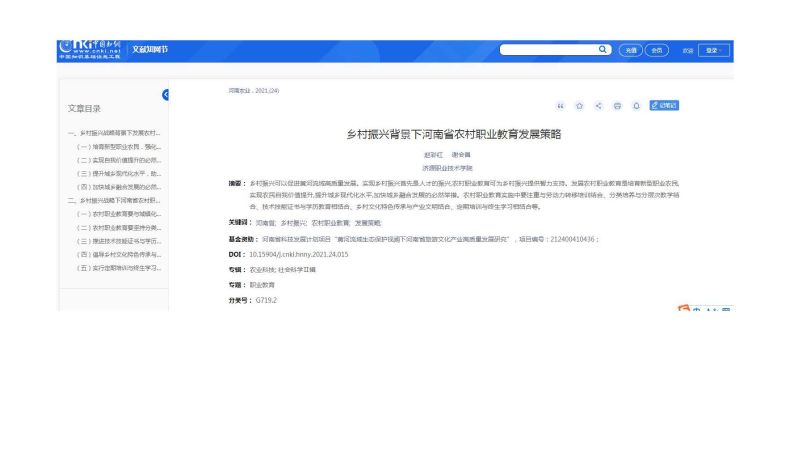Image resolution: width=798 pixels, height=471 pixels.
Task: Click the bell notification icon
Action: [636, 105]
